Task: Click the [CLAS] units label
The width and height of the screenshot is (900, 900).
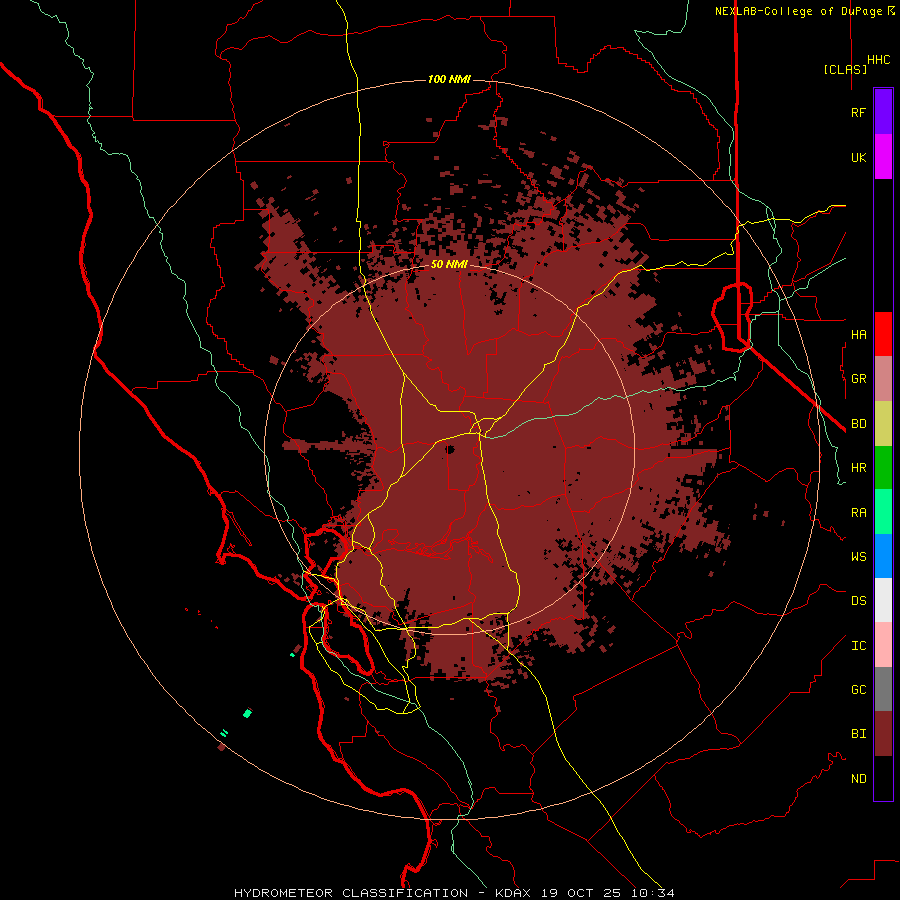Action: point(845,70)
